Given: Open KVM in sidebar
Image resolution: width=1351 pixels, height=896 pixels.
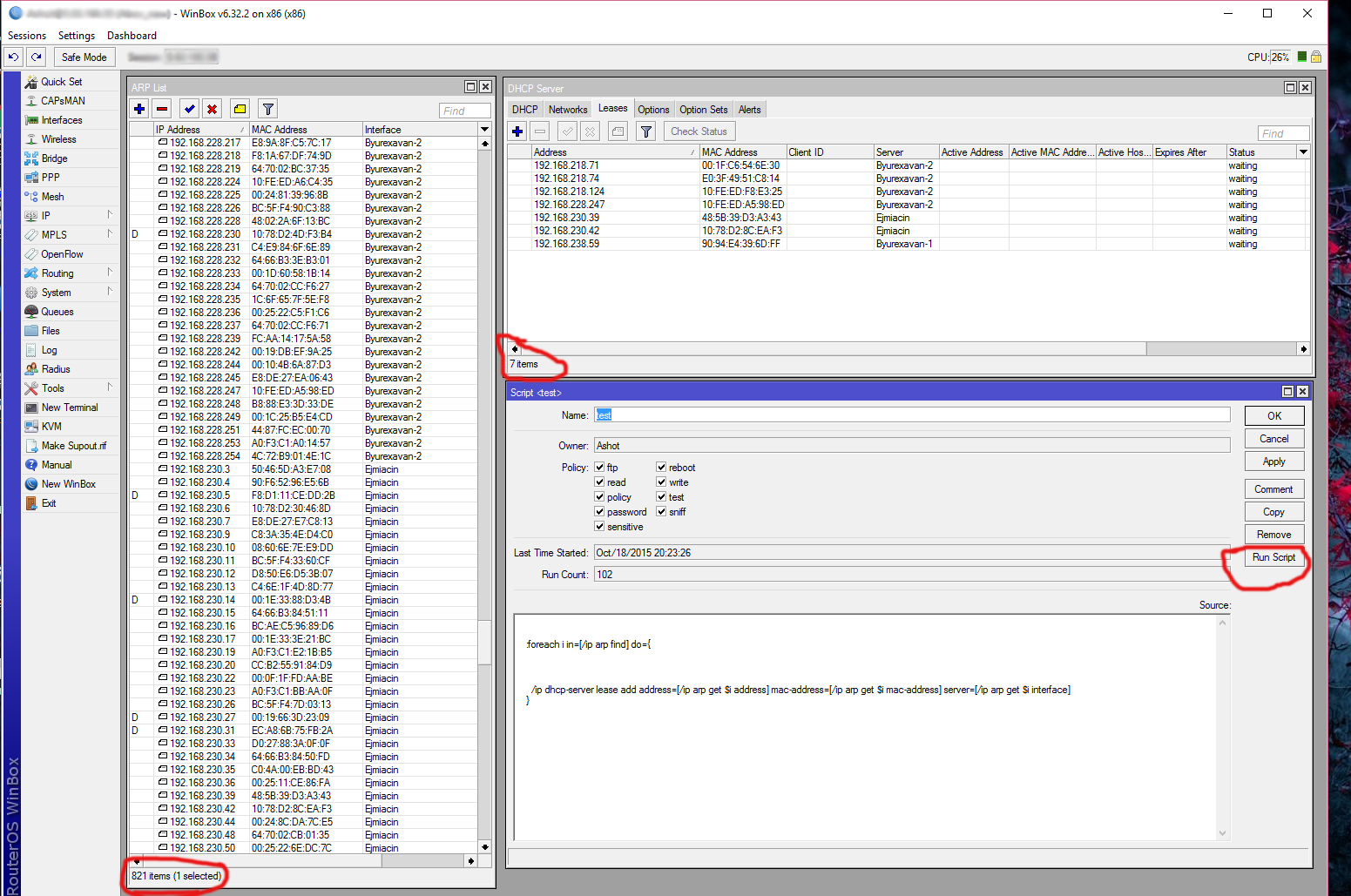Looking at the screenshot, I should pyautogui.click(x=51, y=427).
